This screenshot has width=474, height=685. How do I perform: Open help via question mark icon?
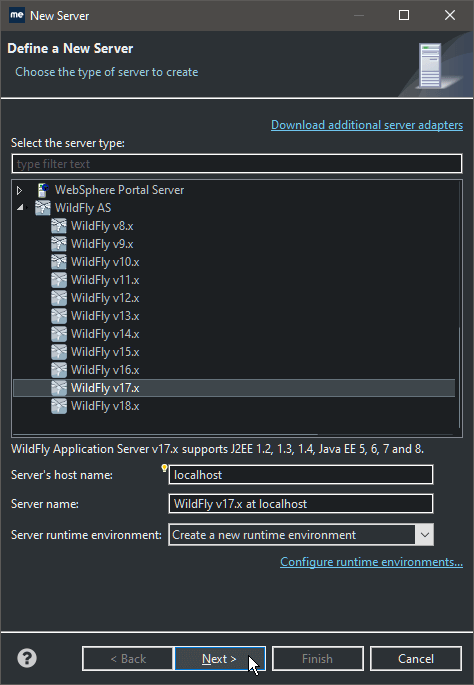coord(27,658)
